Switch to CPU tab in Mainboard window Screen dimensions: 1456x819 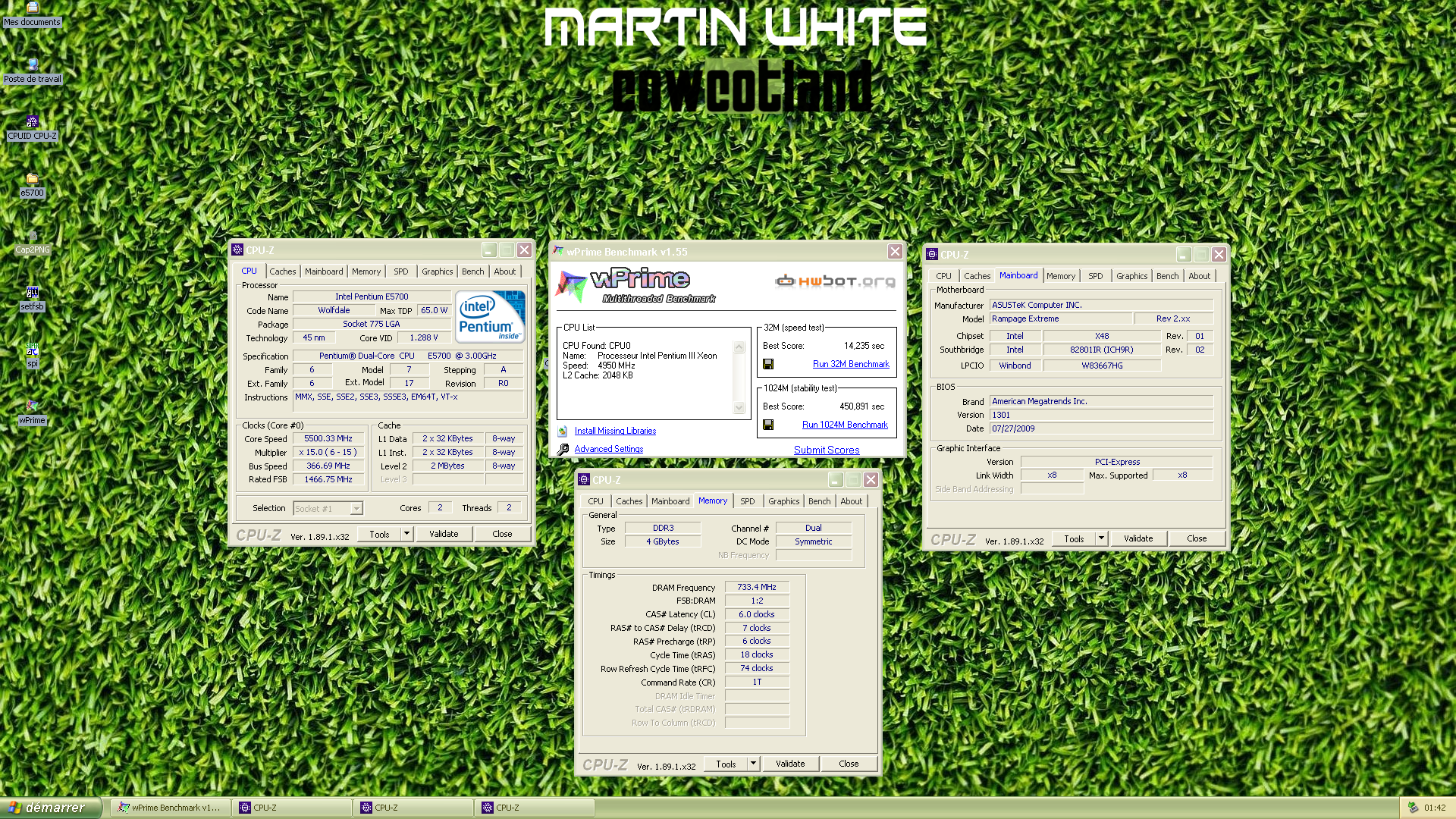coord(943,276)
